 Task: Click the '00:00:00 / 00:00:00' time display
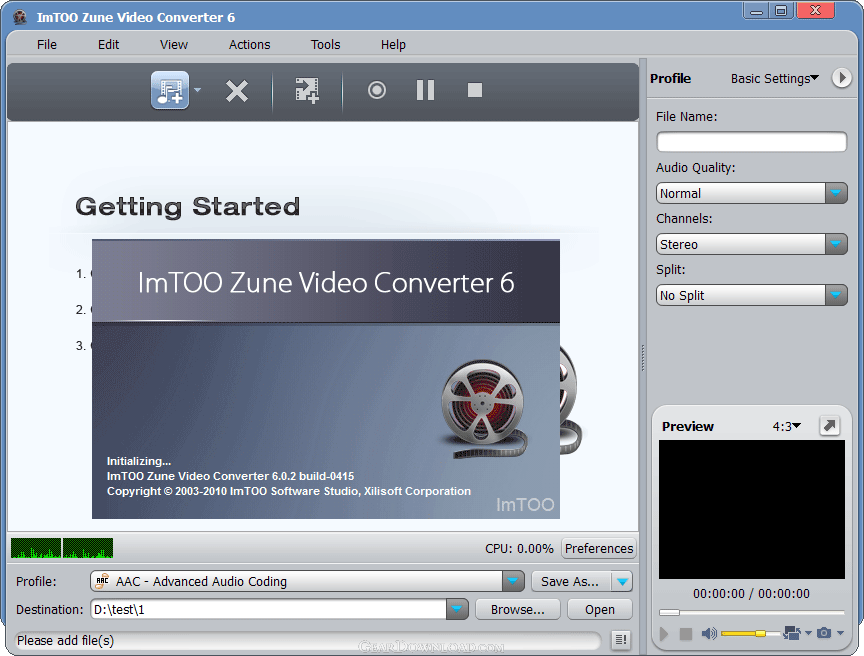[x=752, y=594]
